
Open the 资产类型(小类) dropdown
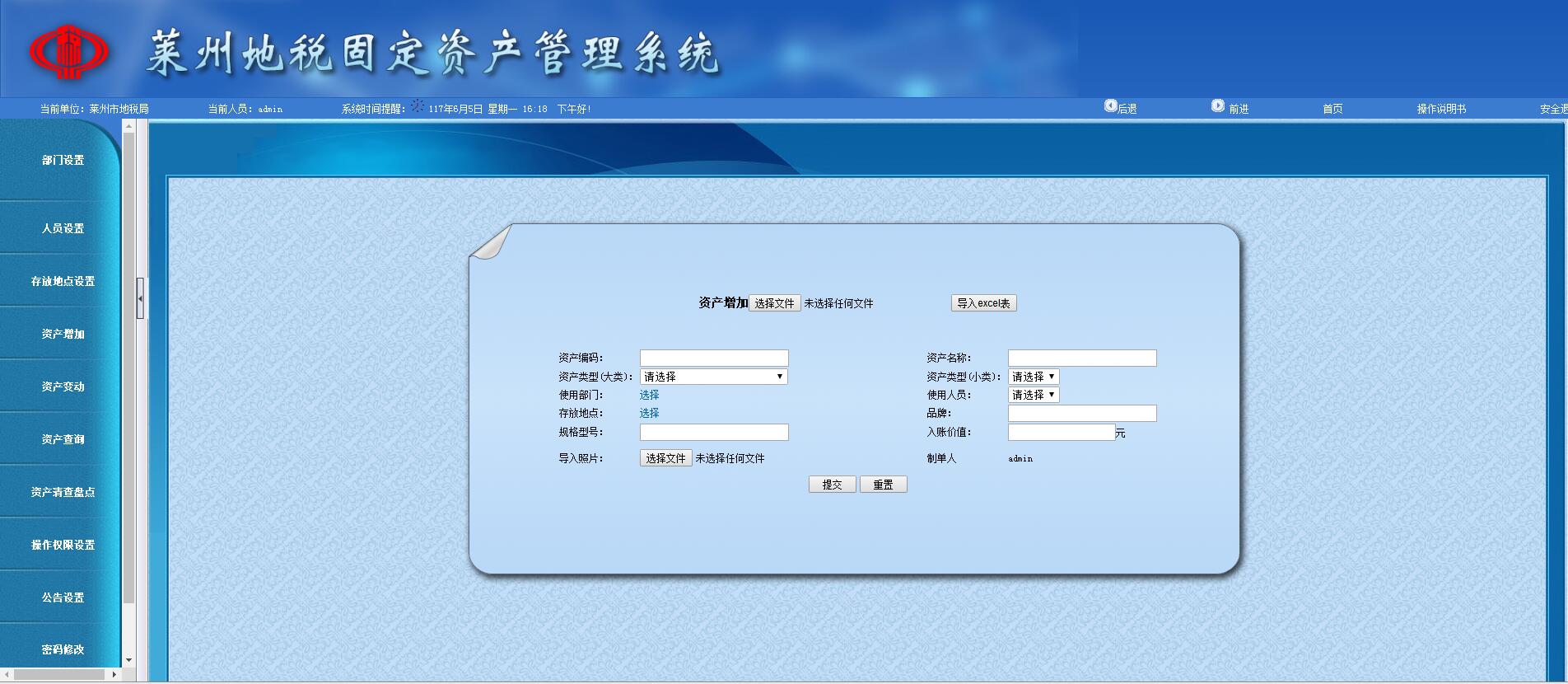tap(1033, 377)
